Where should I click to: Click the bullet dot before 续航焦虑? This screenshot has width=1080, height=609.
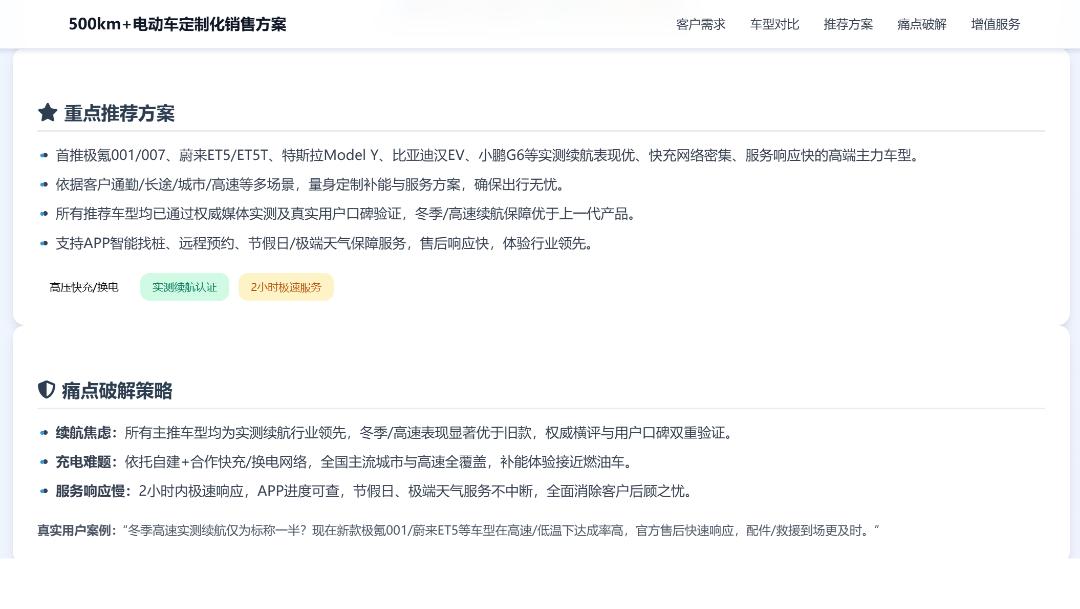point(44,433)
